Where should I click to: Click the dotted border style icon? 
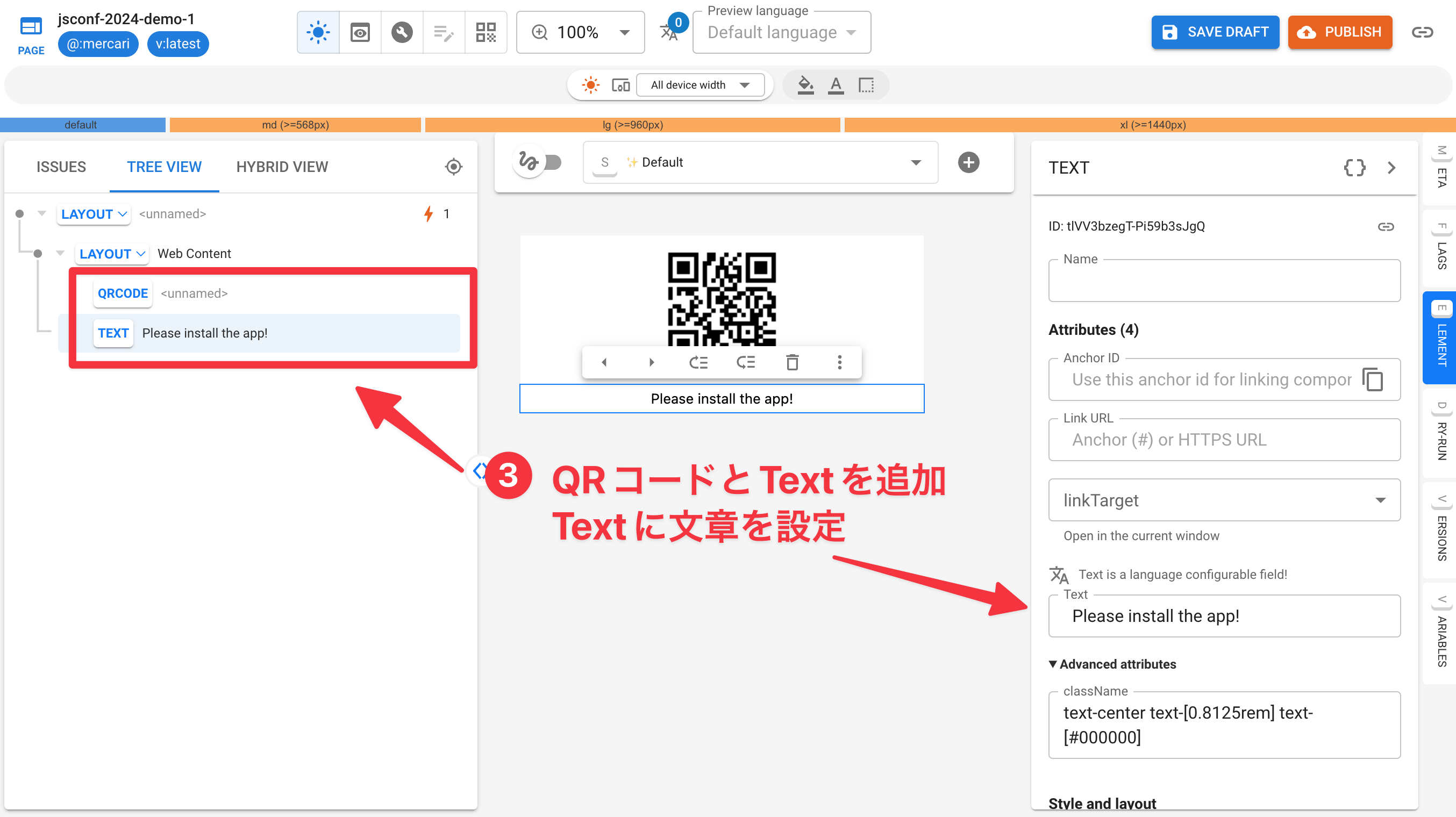(866, 85)
